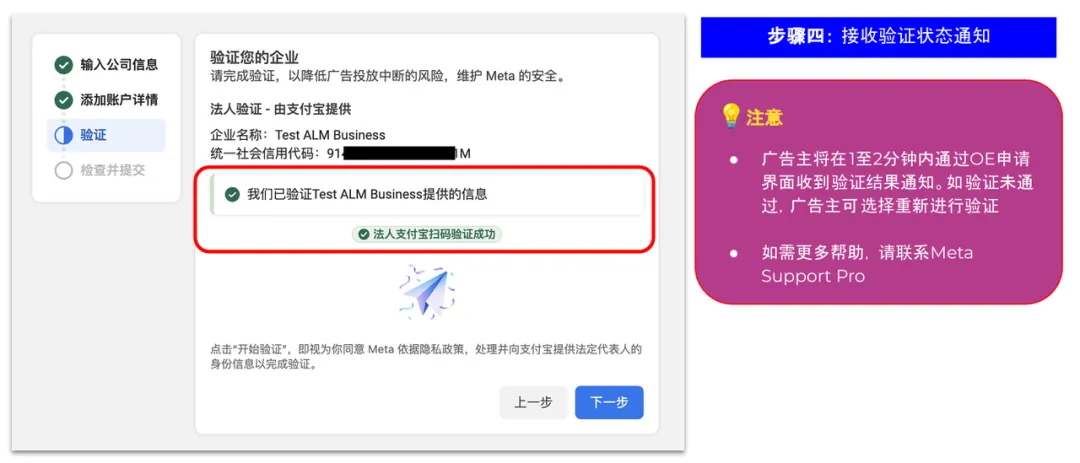Click the 验证您的企业 heading
The height and width of the screenshot is (463, 1080).
click(254, 57)
